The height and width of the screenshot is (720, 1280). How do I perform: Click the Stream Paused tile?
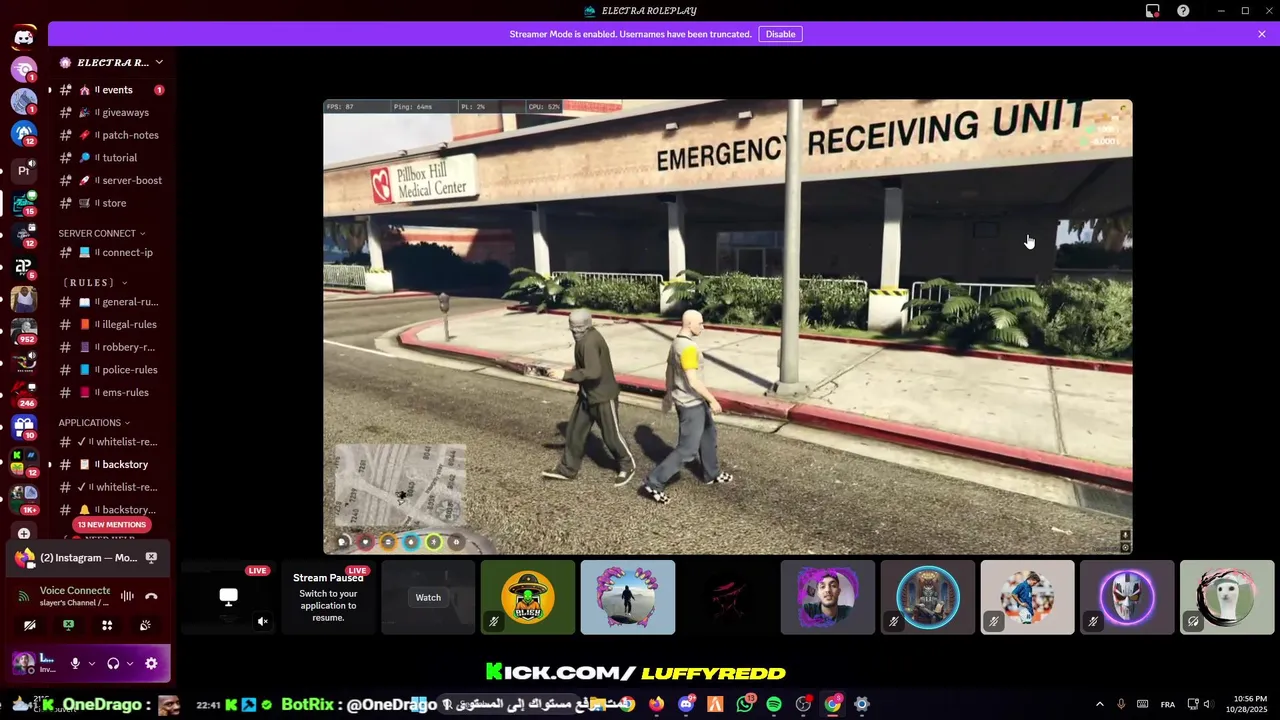pyautogui.click(x=328, y=597)
